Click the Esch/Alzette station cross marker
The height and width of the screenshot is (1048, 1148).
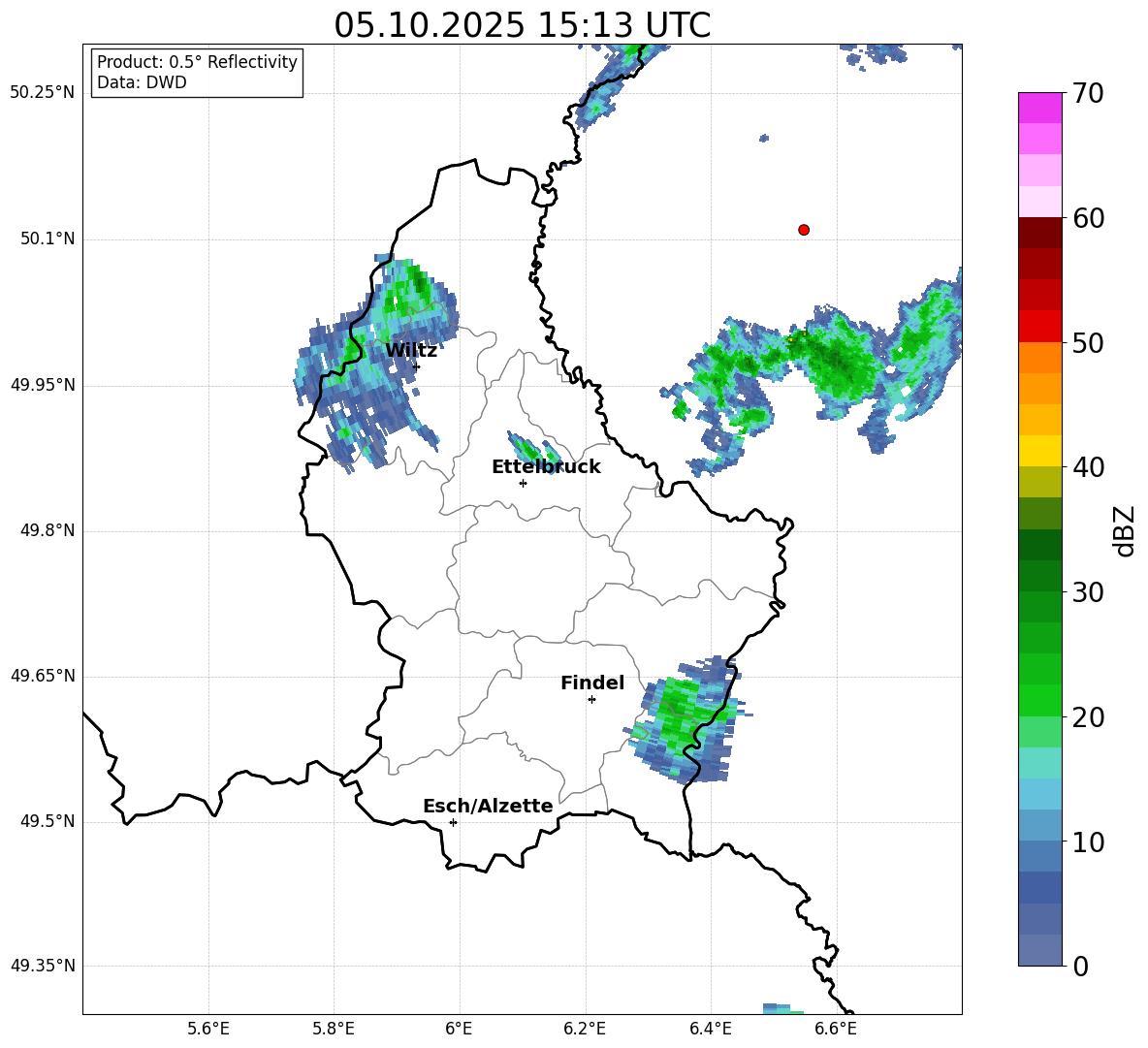pos(453,822)
